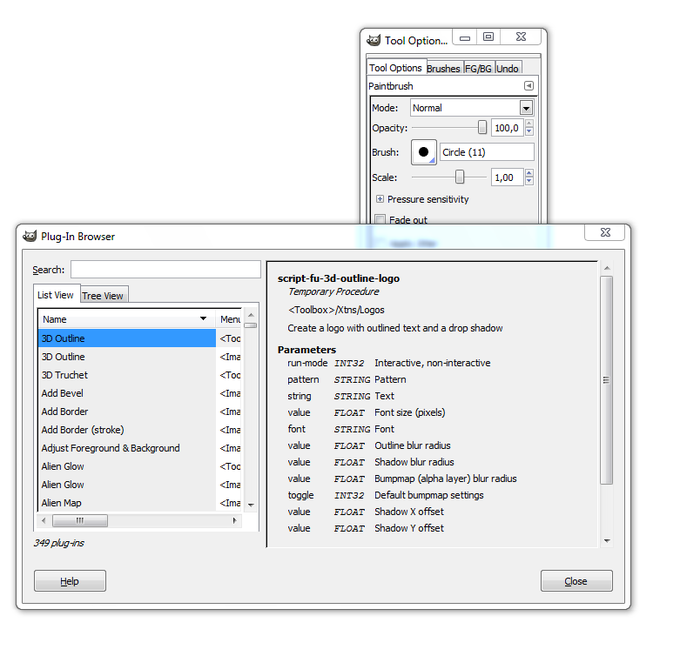Viewport: 680px width, 656px height.
Task: Click the script-fu-3d-outline-logo heading
Action: [x=338, y=278]
